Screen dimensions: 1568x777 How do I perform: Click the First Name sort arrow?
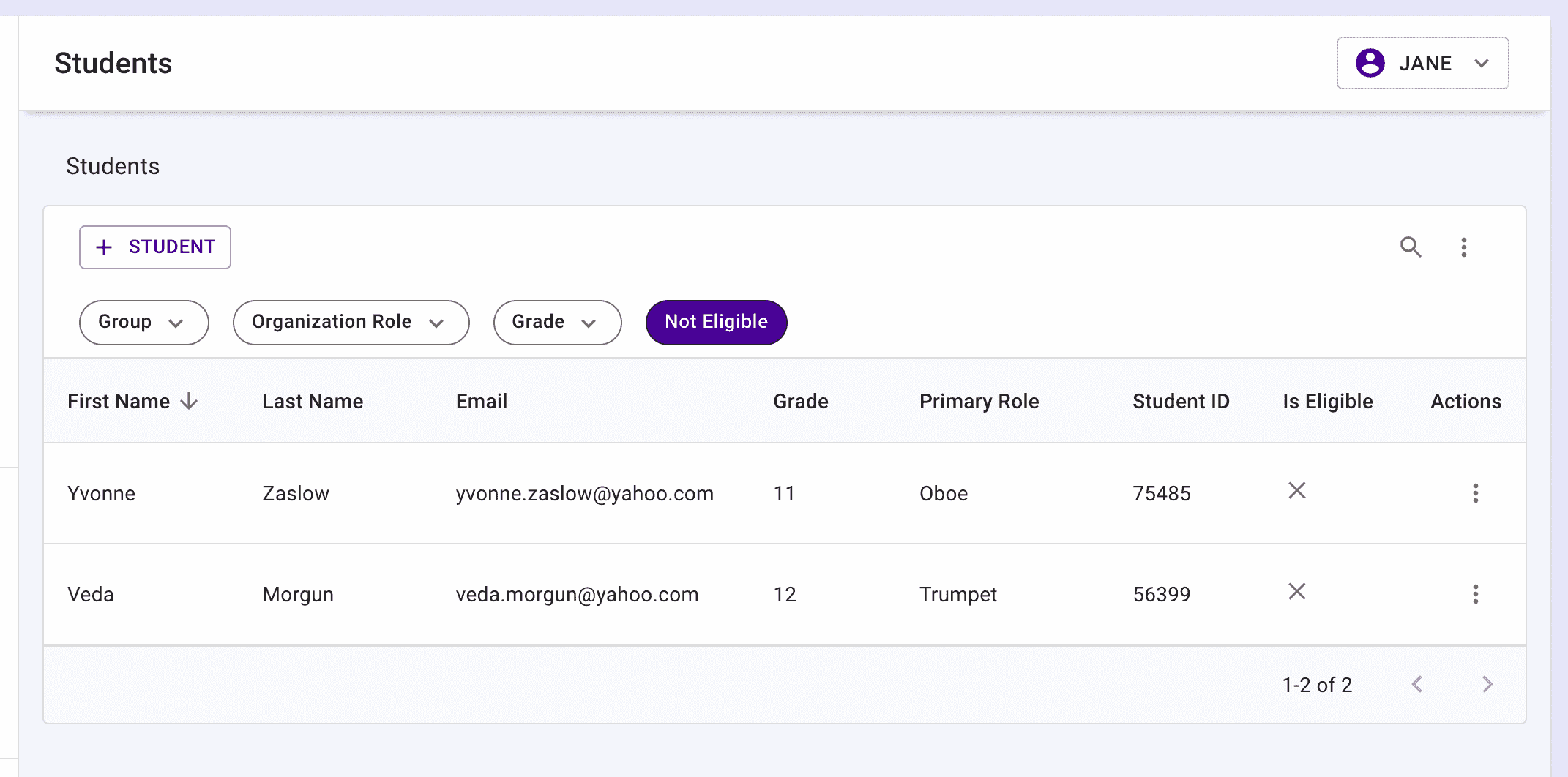[190, 402]
